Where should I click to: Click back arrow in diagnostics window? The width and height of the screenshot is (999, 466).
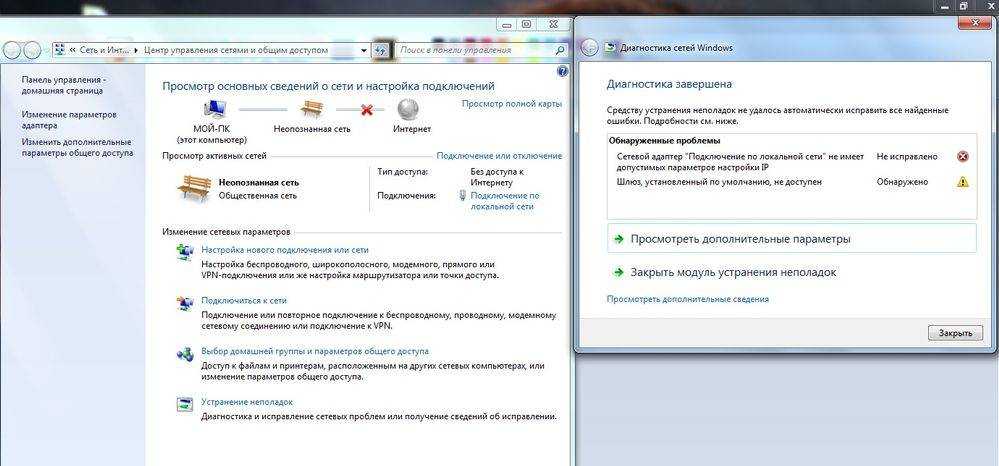(x=589, y=48)
